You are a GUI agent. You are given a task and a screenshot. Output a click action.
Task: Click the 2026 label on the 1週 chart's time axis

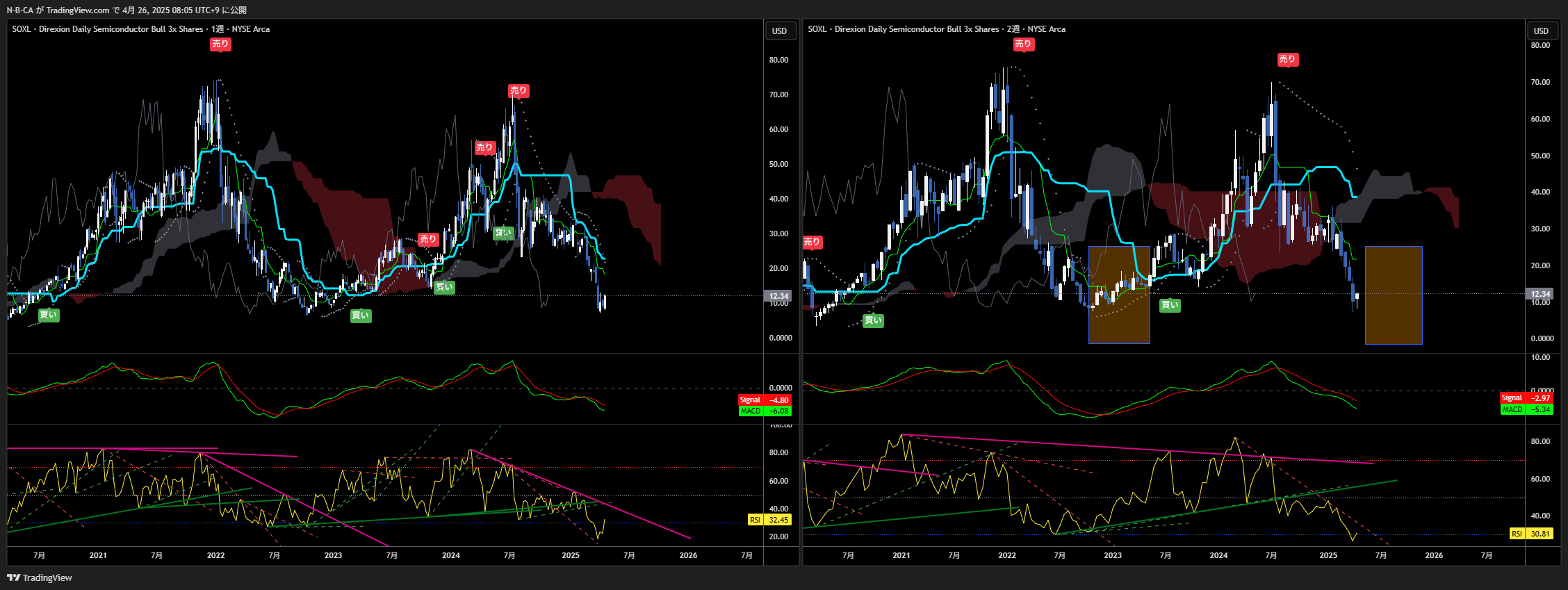pos(688,555)
